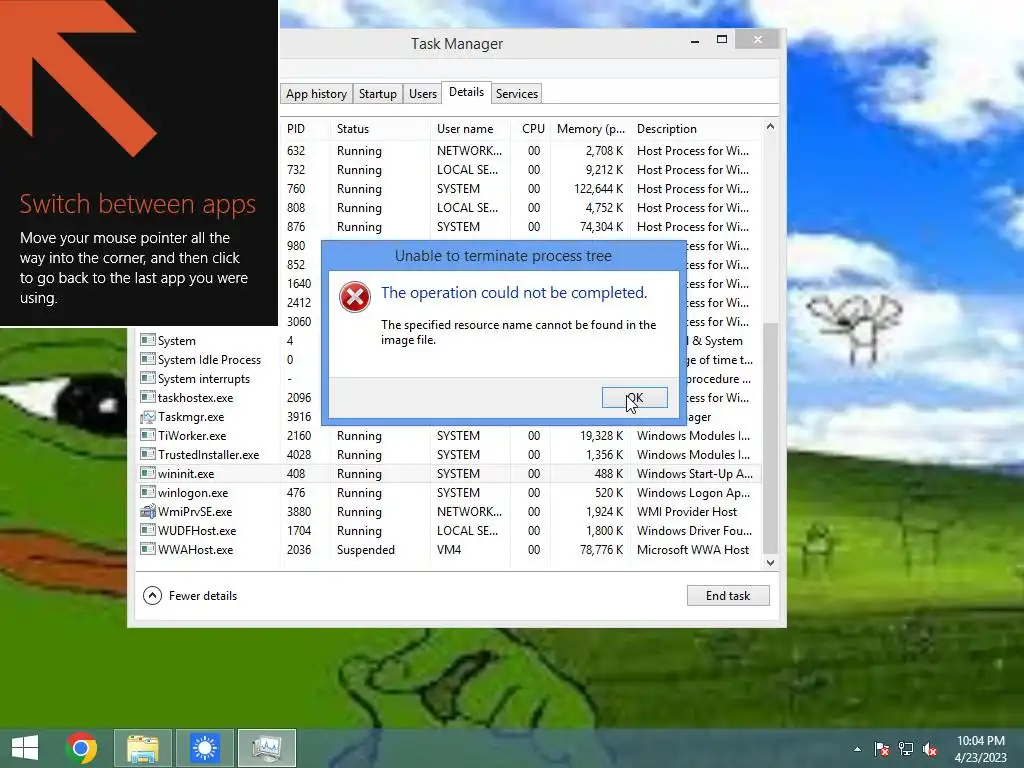Click the wininit.exe icon
Image resolution: width=1024 pixels, height=768 pixels.
[148, 473]
